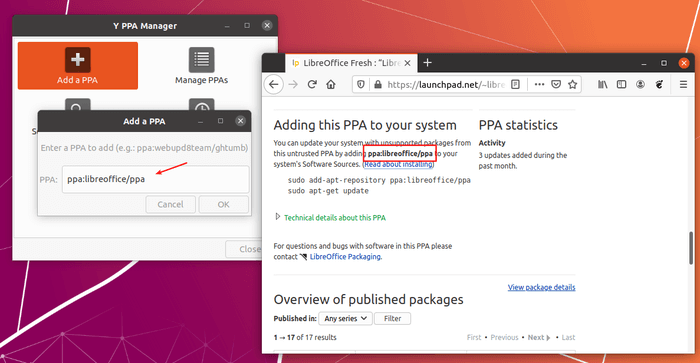The image size is (700, 363).
Task: Click the padlock site security icon
Action: [378, 84]
